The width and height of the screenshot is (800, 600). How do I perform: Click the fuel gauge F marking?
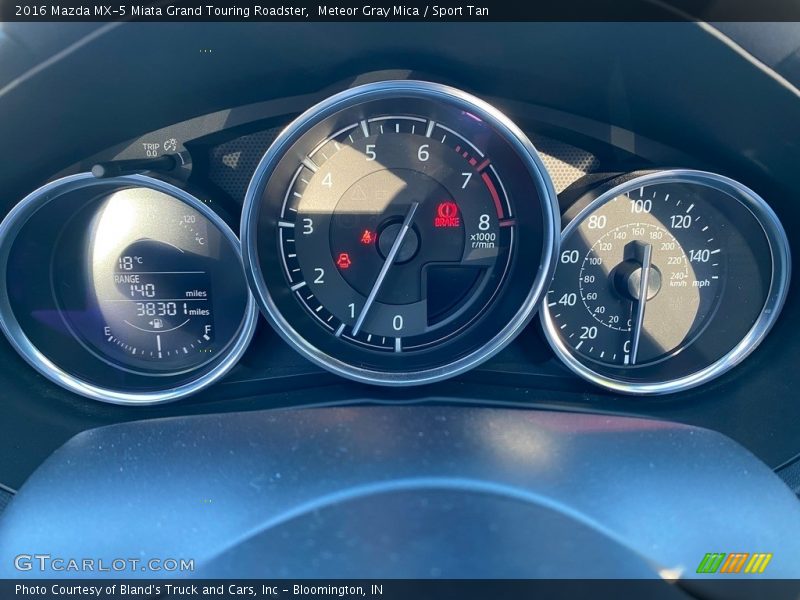(x=208, y=331)
